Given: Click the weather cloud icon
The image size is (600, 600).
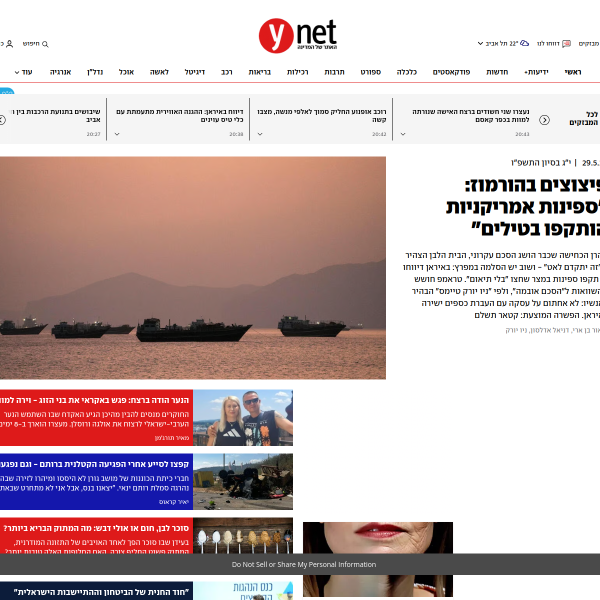Looking at the screenshot, I should tap(524, 43).
